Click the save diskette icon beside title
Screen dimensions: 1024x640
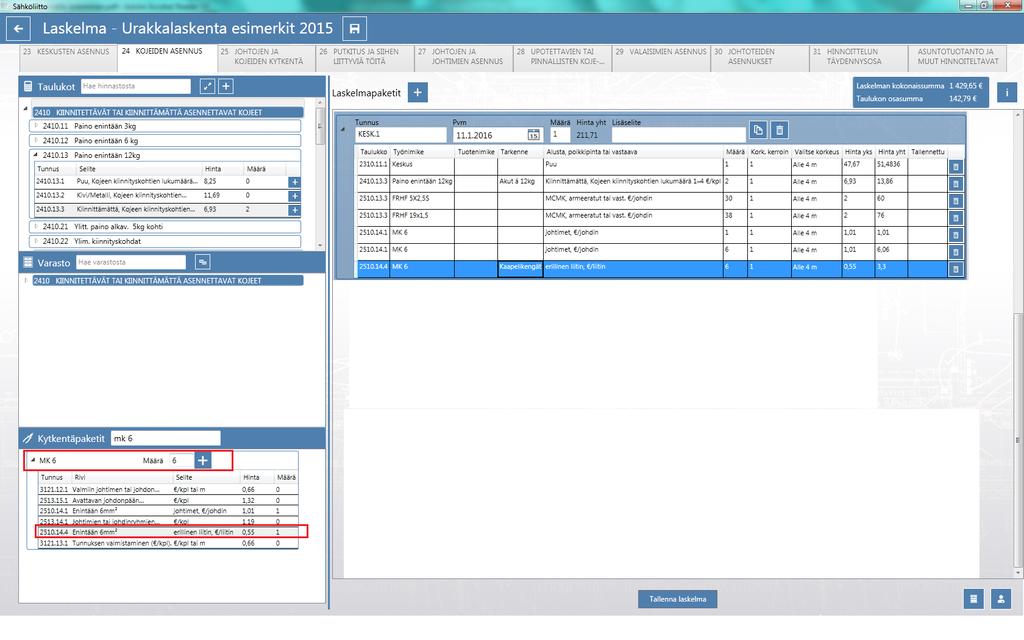click(355, 29)
